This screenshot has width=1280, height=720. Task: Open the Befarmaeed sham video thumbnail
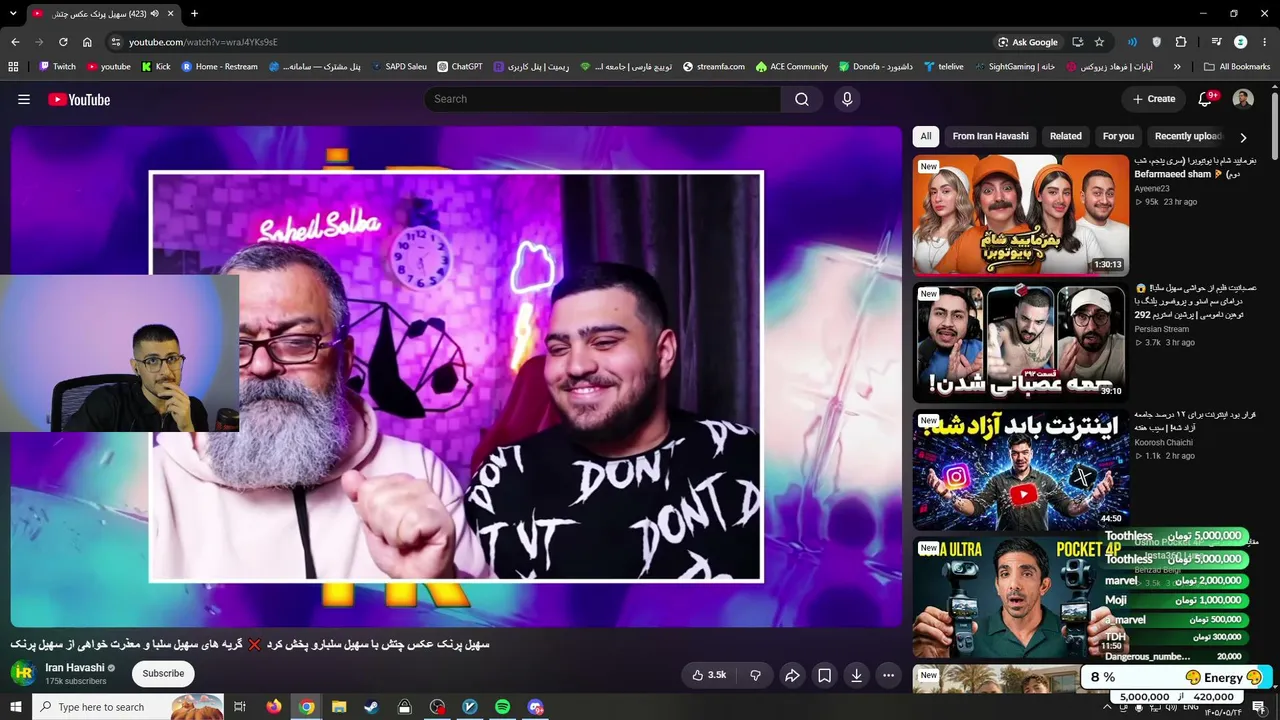tap(1021, 215)
